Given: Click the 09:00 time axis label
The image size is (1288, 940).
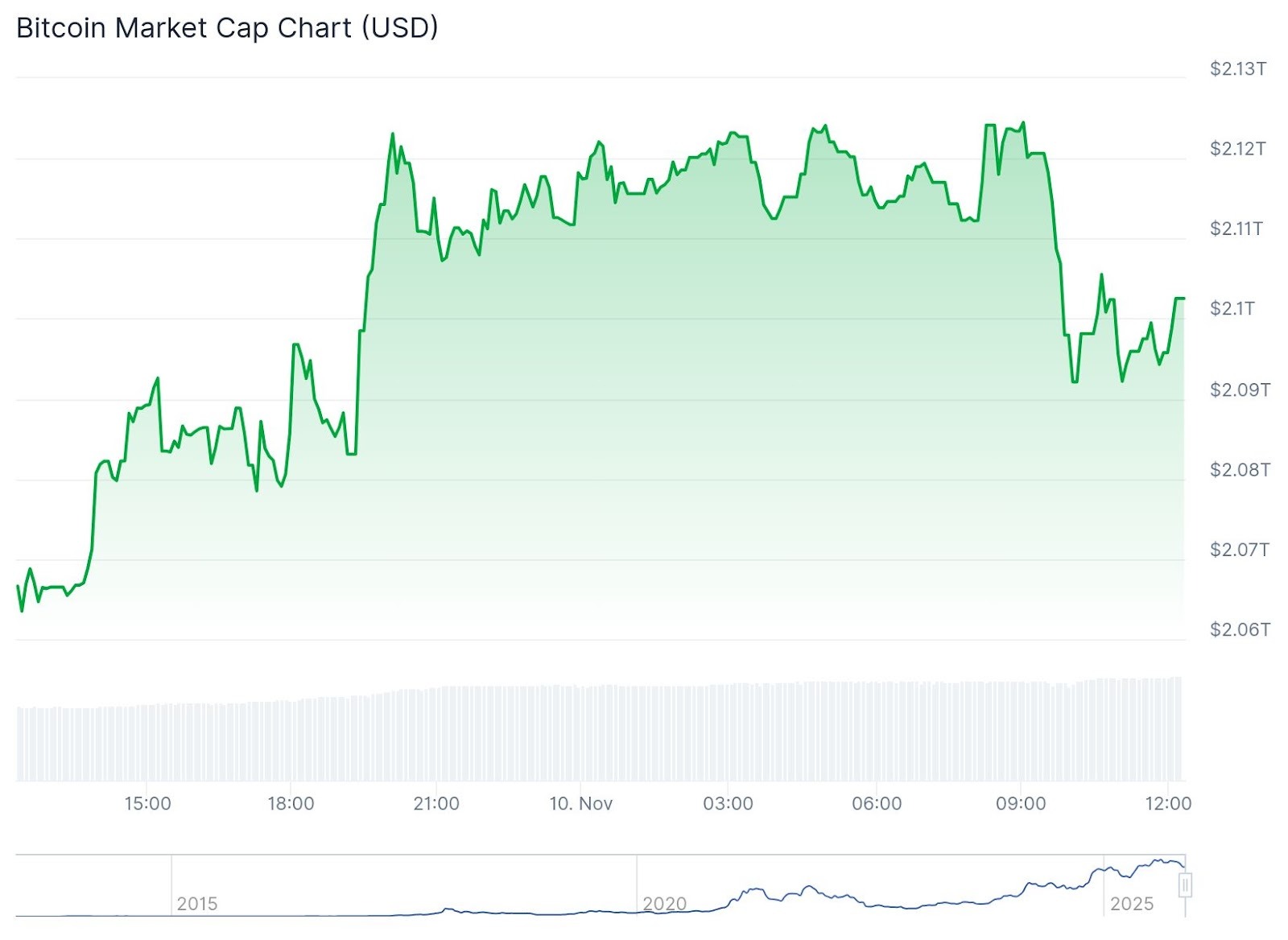Looking at the screenshot, I should 1021,803.
